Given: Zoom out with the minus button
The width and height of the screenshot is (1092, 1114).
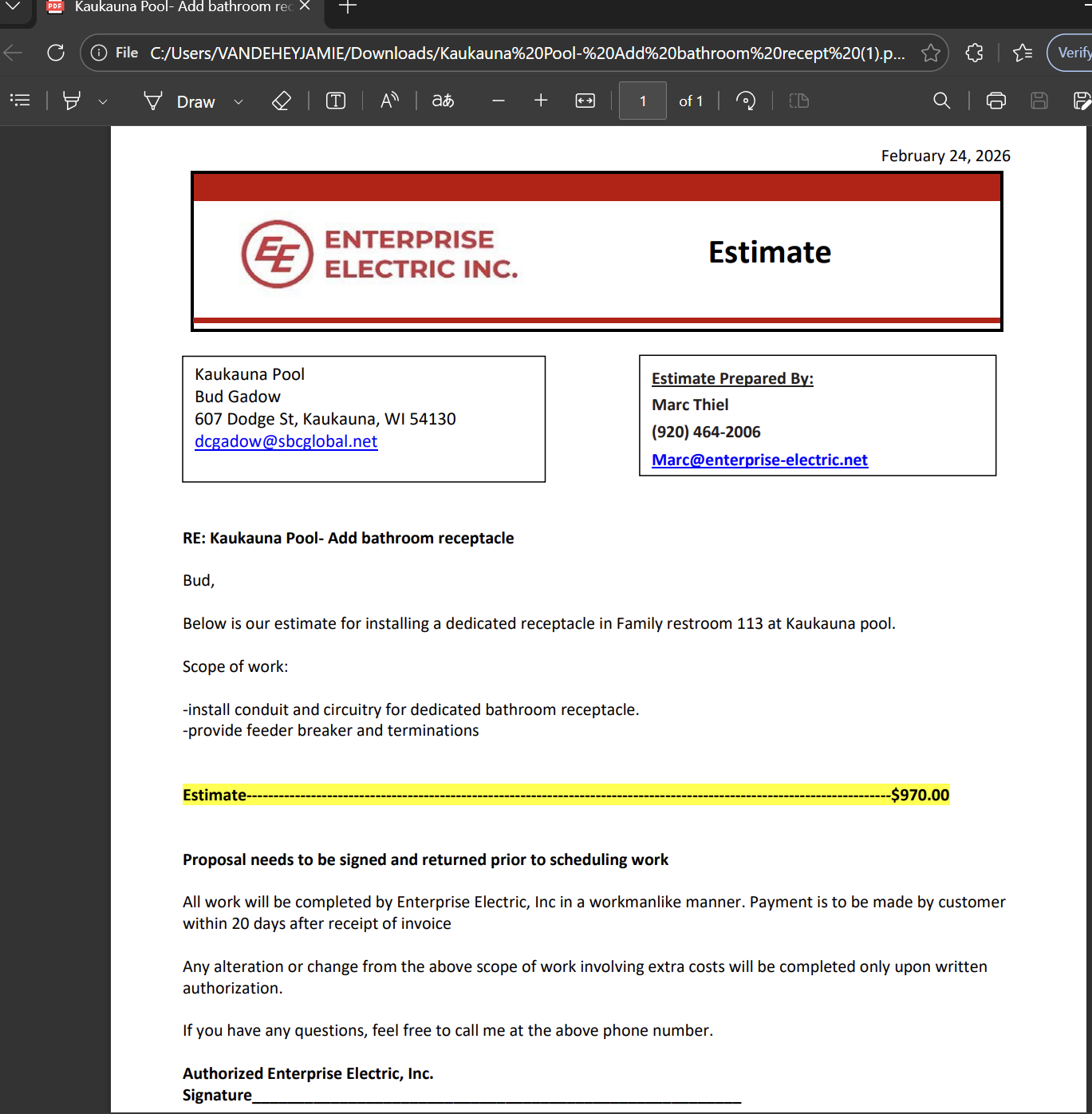Looking at the screenshot, I should 499,101.
